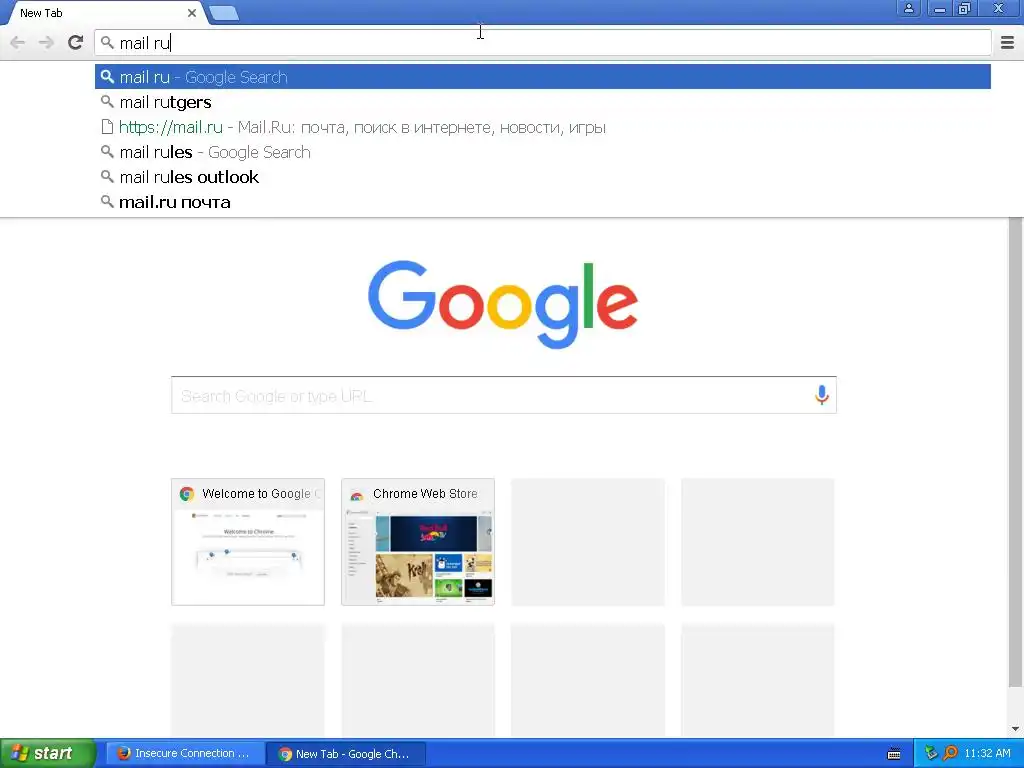This screenshot has width=1024, height=768.
Task: Open a new tab with the tab button
Action: pos(224,12)
